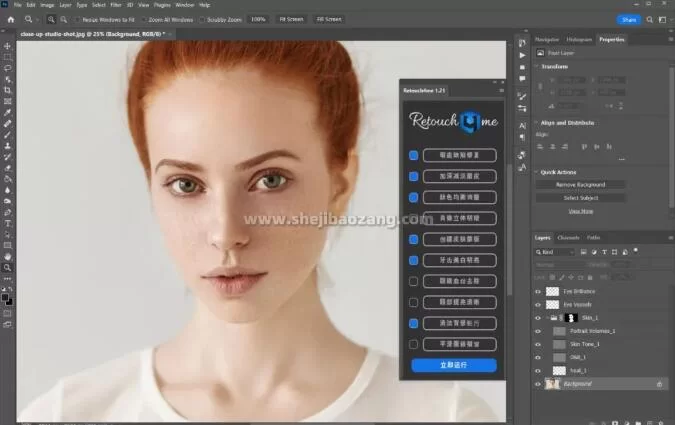Click the Remove Background button
This screenshot has width=675, height=425.
point(581,185)
